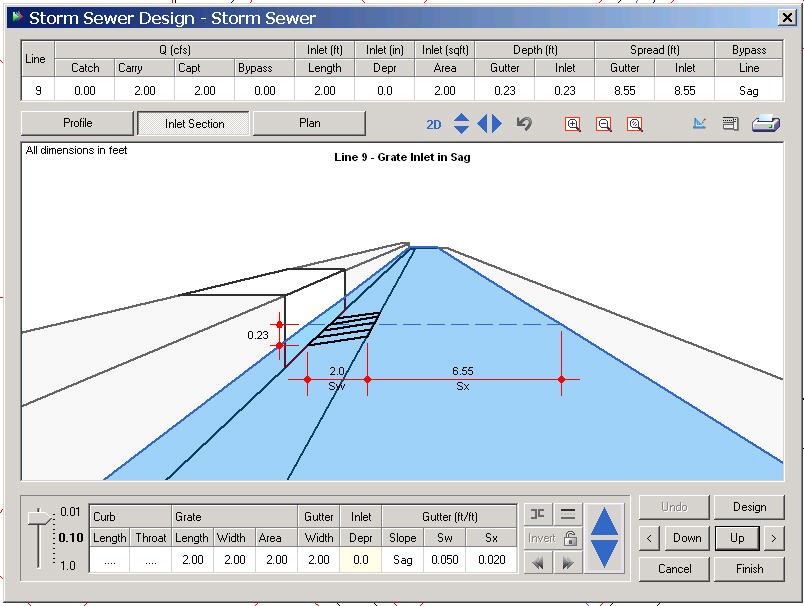Screen dimensions: 804x606
Task: Open the window settings icon beside printer
Action: pos(730,124)
